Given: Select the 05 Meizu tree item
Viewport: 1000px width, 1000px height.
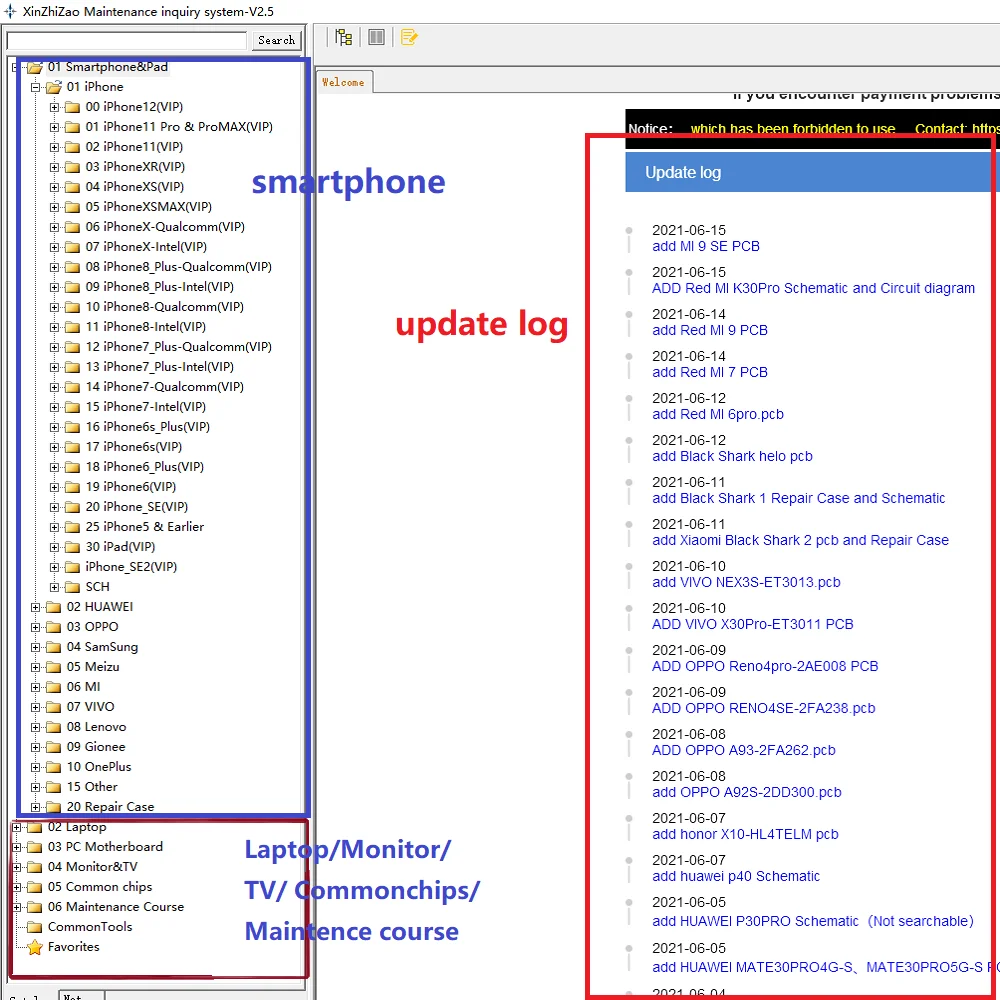Looking at the screenshot, I should tap(92, 666).
